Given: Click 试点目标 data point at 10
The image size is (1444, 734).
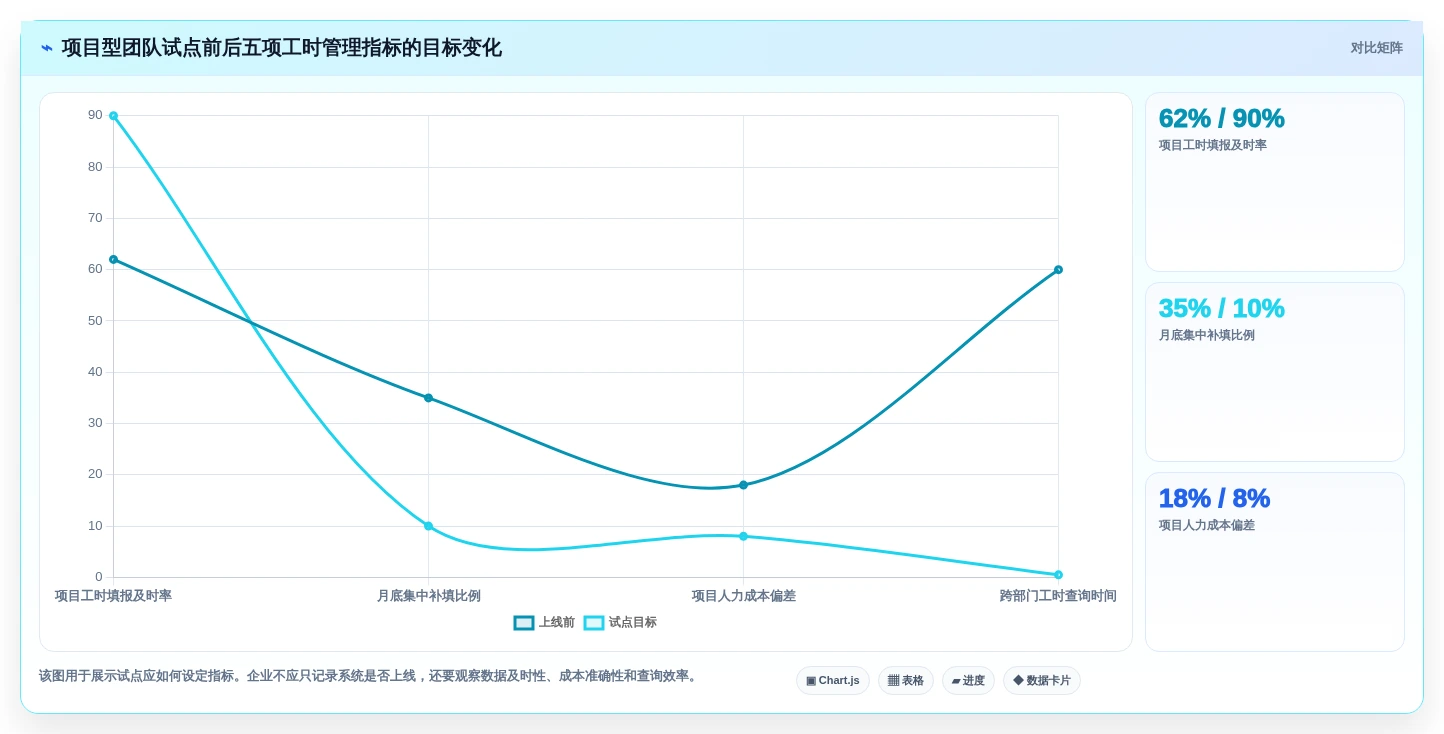Looking at the screenshot, I should 428,526.
